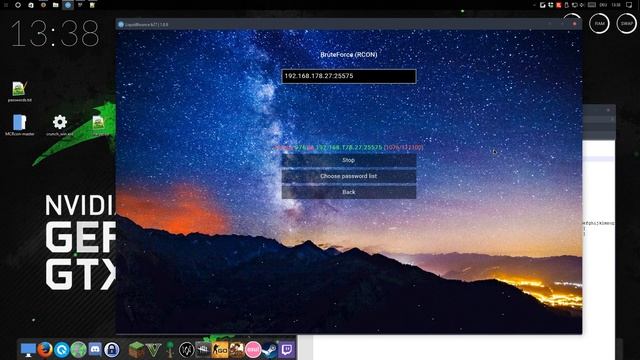Focus the server address field 192.168.178.27:25575
The image size is (640, 360).
click(349, 76)
